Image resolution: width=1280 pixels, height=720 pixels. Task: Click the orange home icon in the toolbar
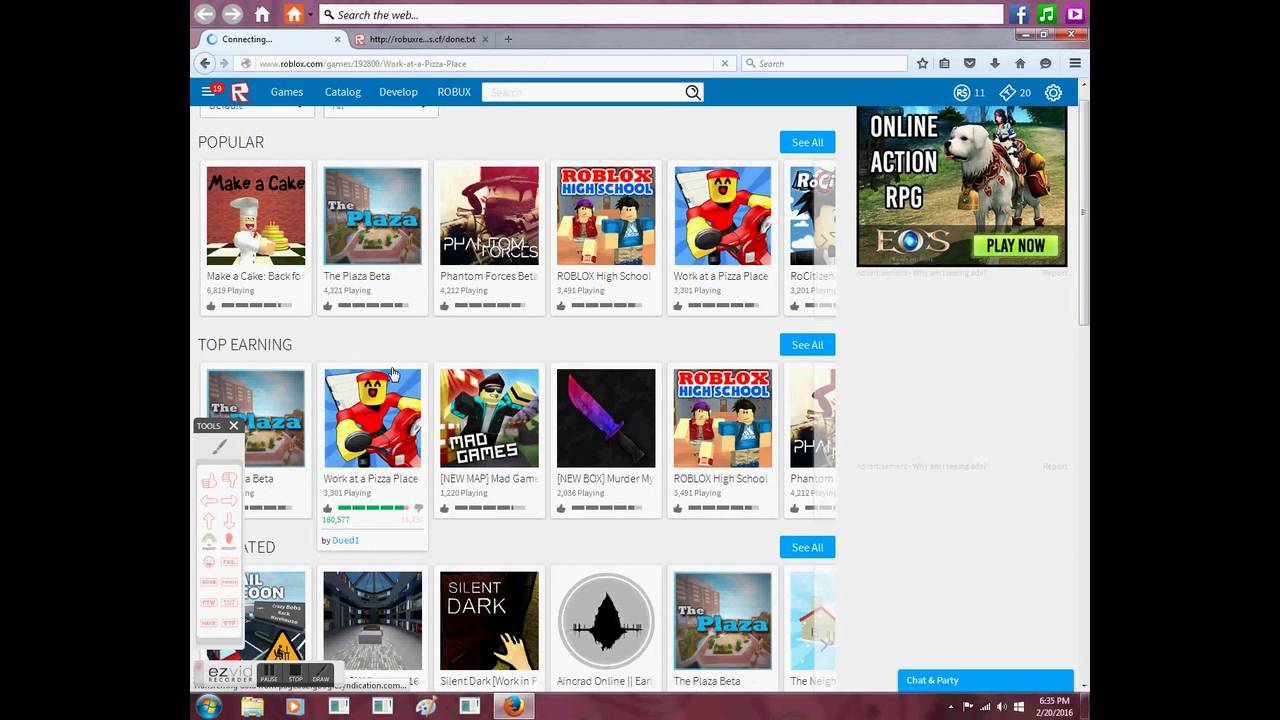294,14
